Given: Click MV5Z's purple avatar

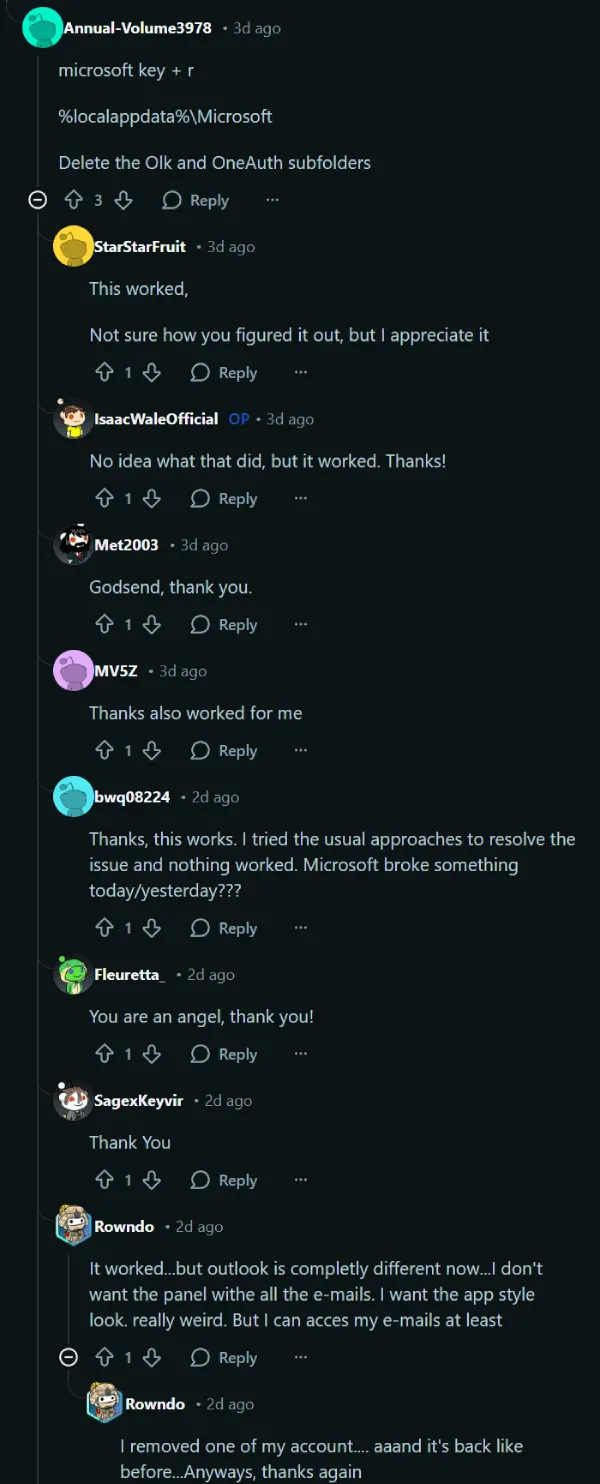Looking at the screenshot, I should tap(73, 671).
